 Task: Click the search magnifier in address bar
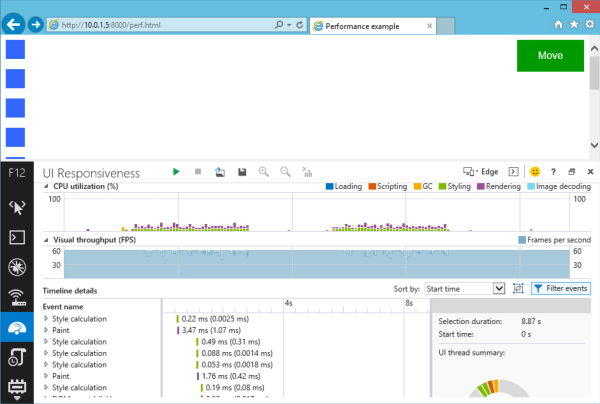coord(279,25)
